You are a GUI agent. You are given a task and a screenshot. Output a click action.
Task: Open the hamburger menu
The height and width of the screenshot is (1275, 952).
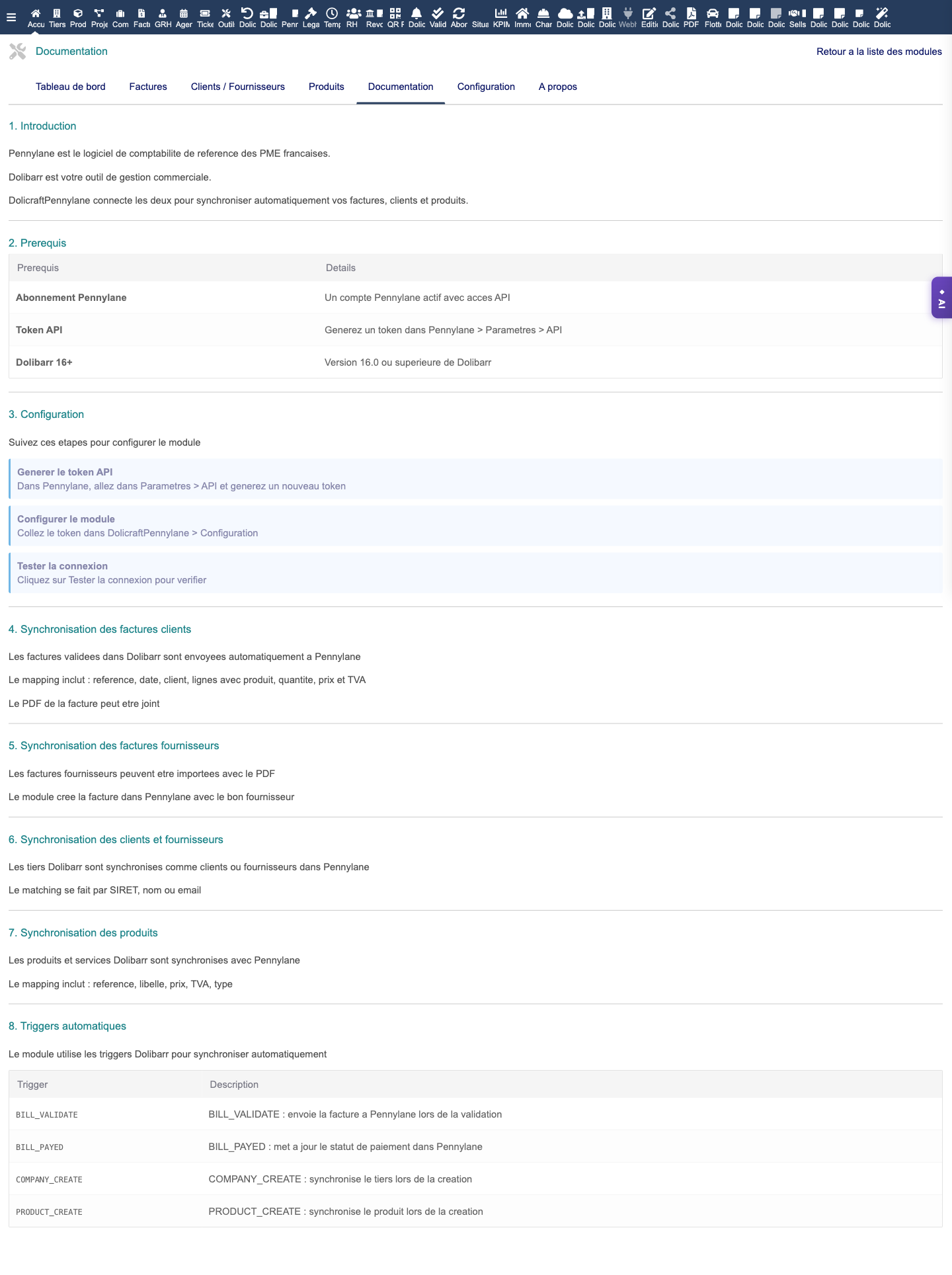[x=11, y=17]
